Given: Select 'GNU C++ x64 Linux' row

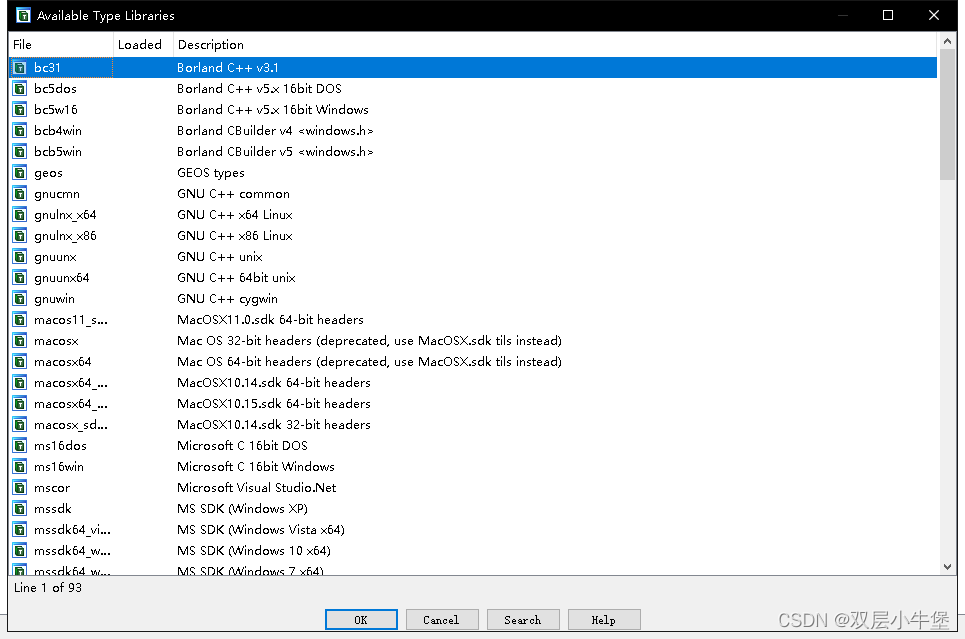Looking at the screenshot, I should click(473, 215).
